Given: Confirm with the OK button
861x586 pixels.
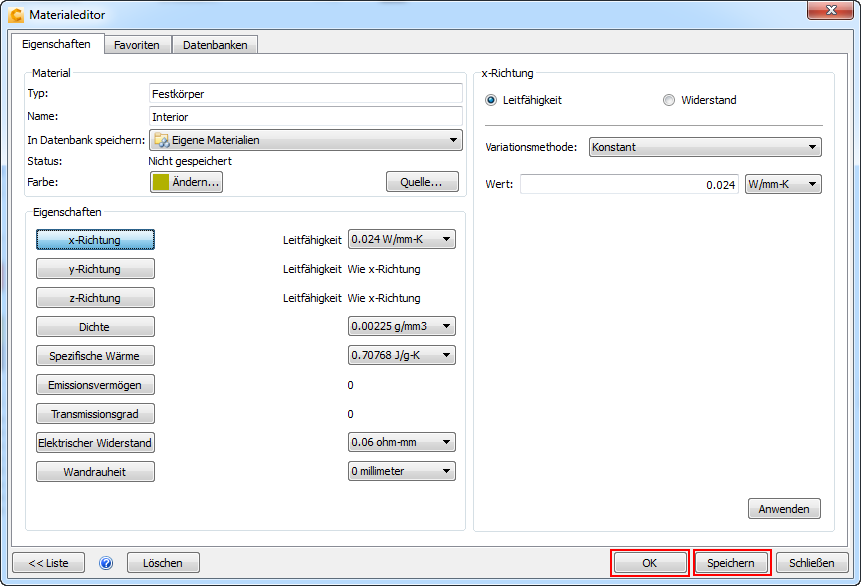Looking at the screenshot, I should click(x=650, y=563).
